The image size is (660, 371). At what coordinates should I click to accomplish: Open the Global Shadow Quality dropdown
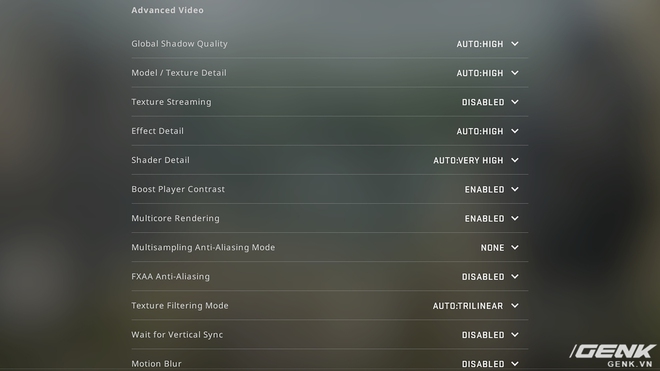(487, 44)
